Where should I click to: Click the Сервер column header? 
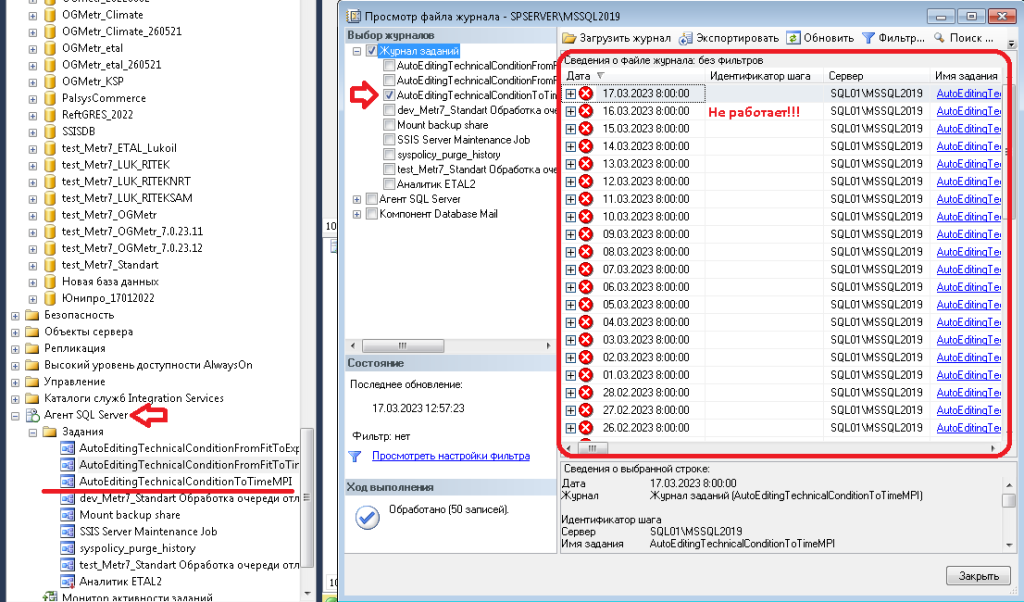coord(877,76)
